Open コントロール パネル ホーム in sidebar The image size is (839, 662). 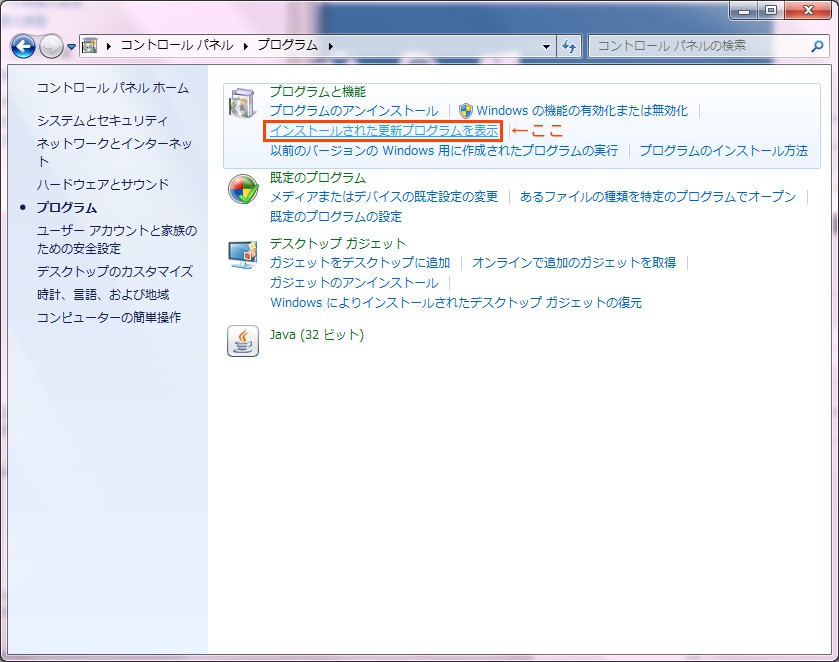[112, 88]
